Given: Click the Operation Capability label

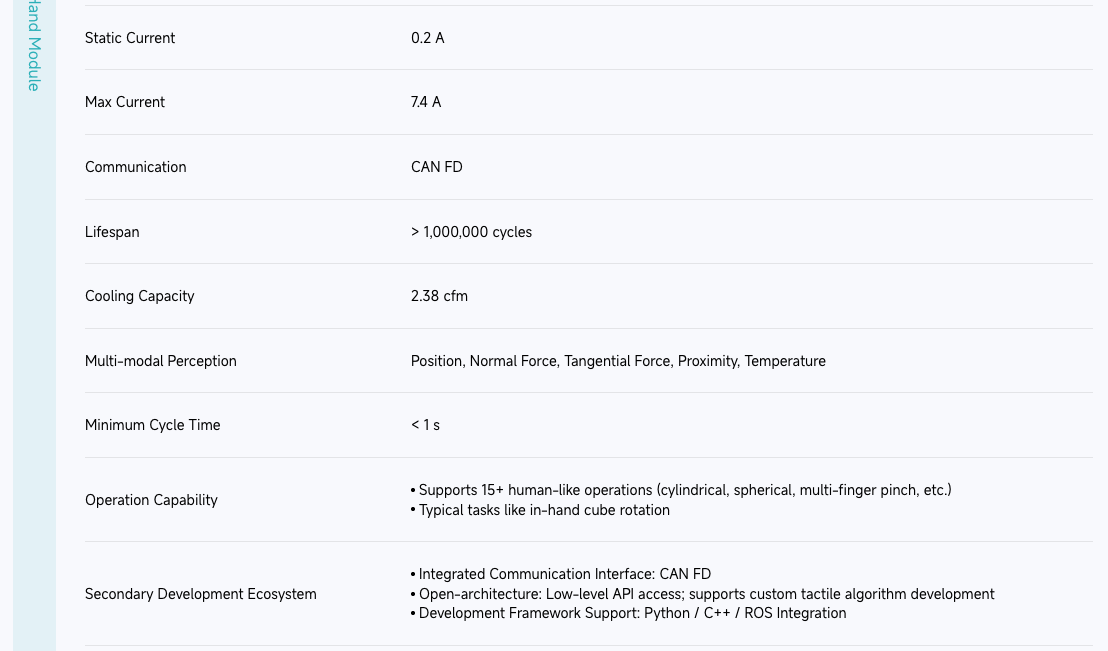Looking at the screenshot, I should pyautogui.click(x=151, y=500).
